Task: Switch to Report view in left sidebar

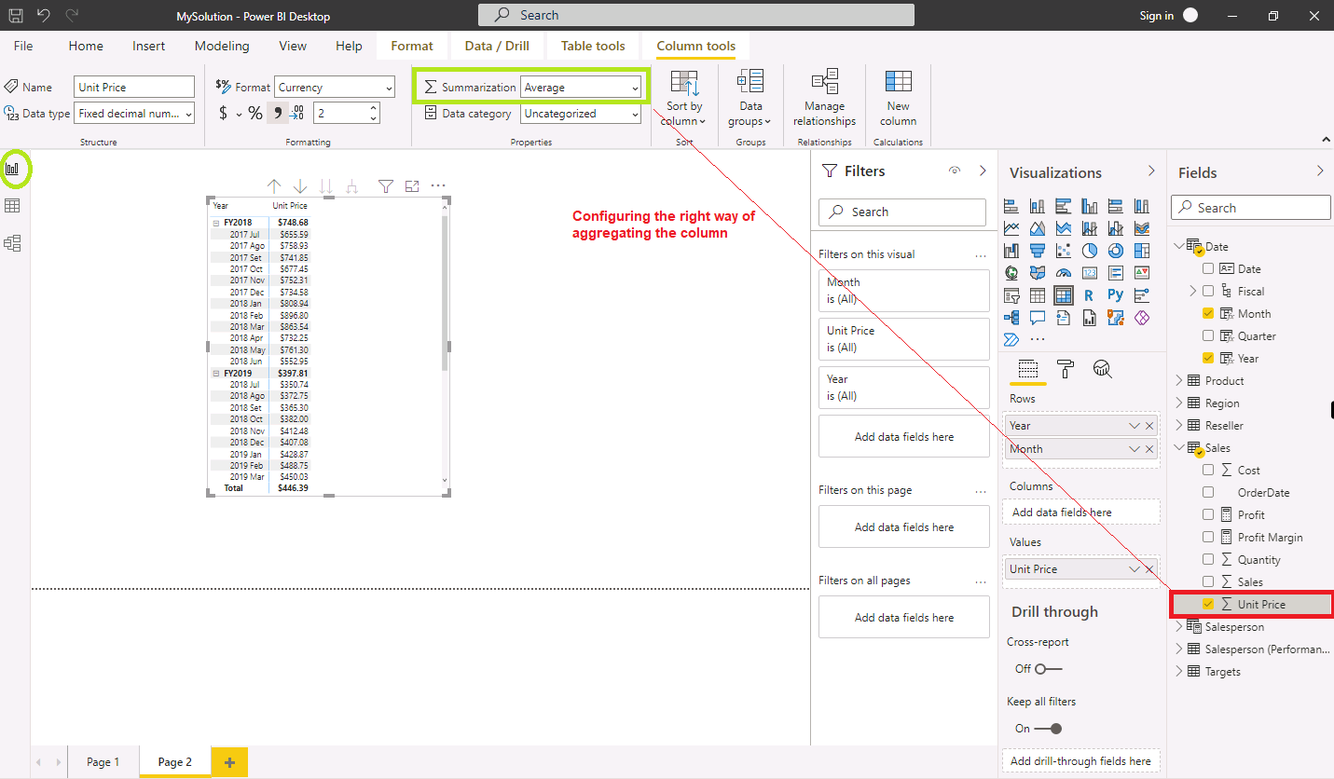Action: point(13,169)
